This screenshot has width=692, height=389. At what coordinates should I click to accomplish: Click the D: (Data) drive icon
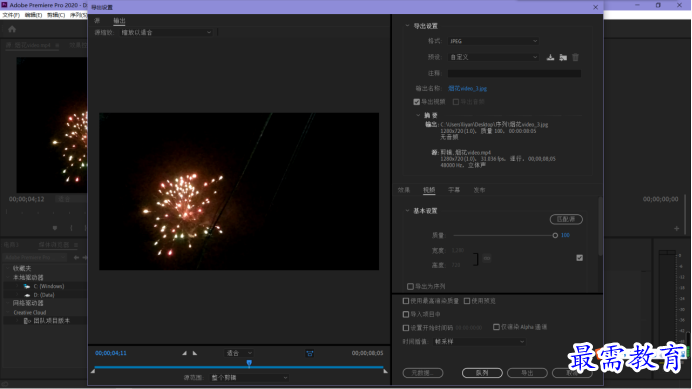click(x=27, y=295)
